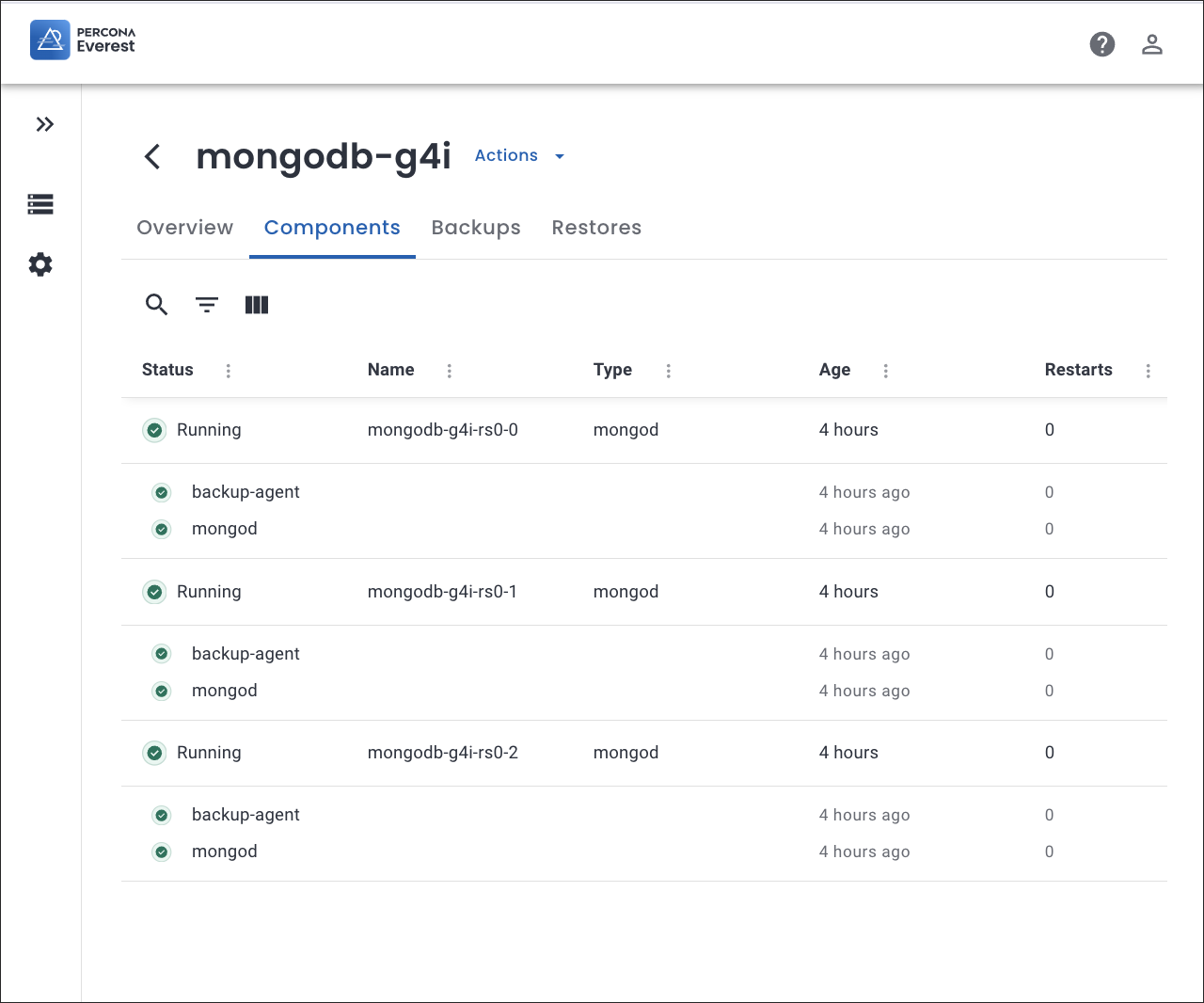Click the table search magnifier icon

click(x=156, y=305)
